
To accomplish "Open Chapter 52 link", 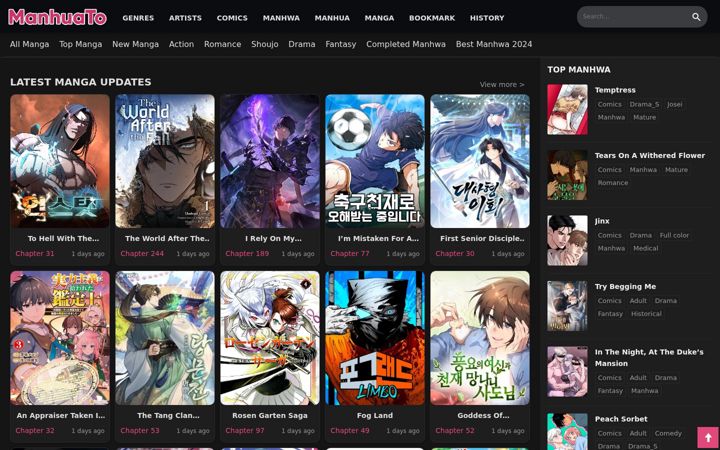I will (x=455, y=430).
